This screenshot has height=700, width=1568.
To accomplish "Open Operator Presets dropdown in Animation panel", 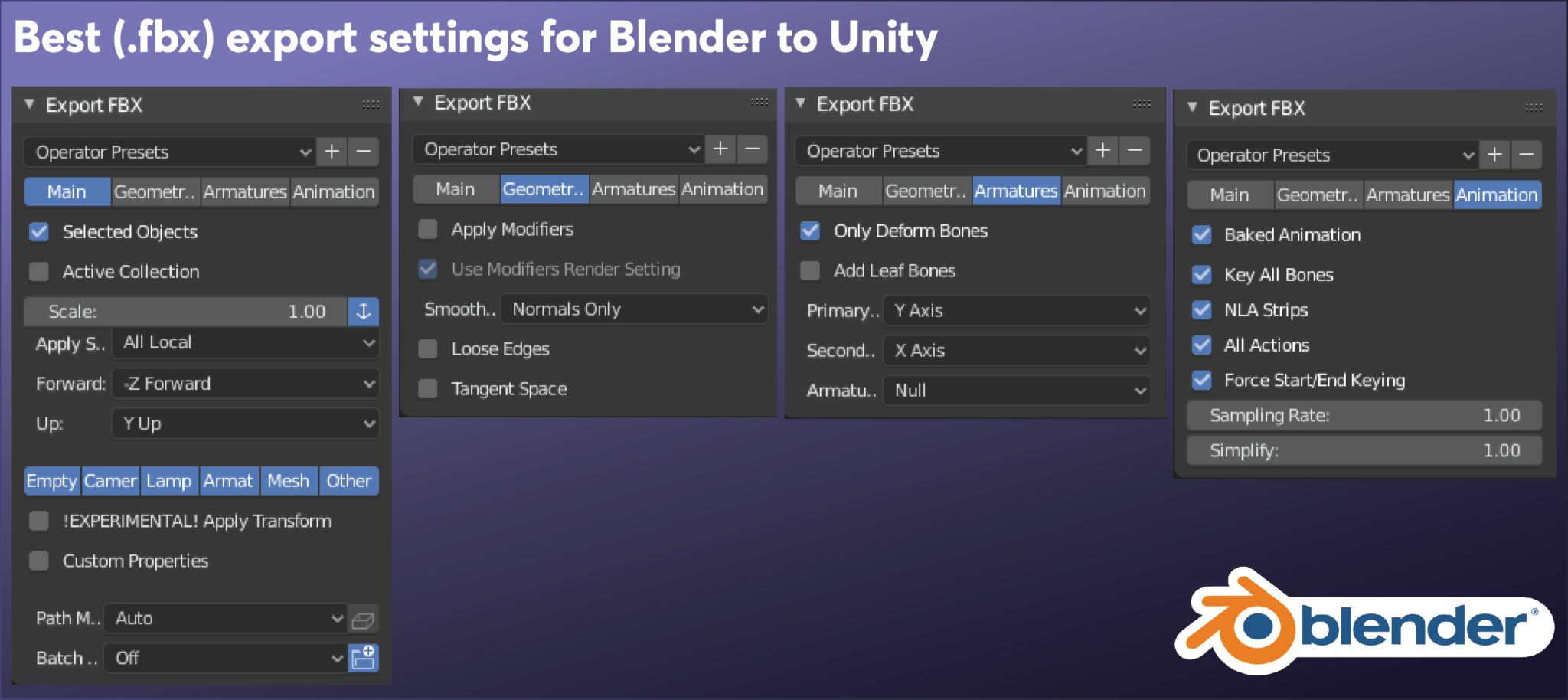I will click(1332, 155).
